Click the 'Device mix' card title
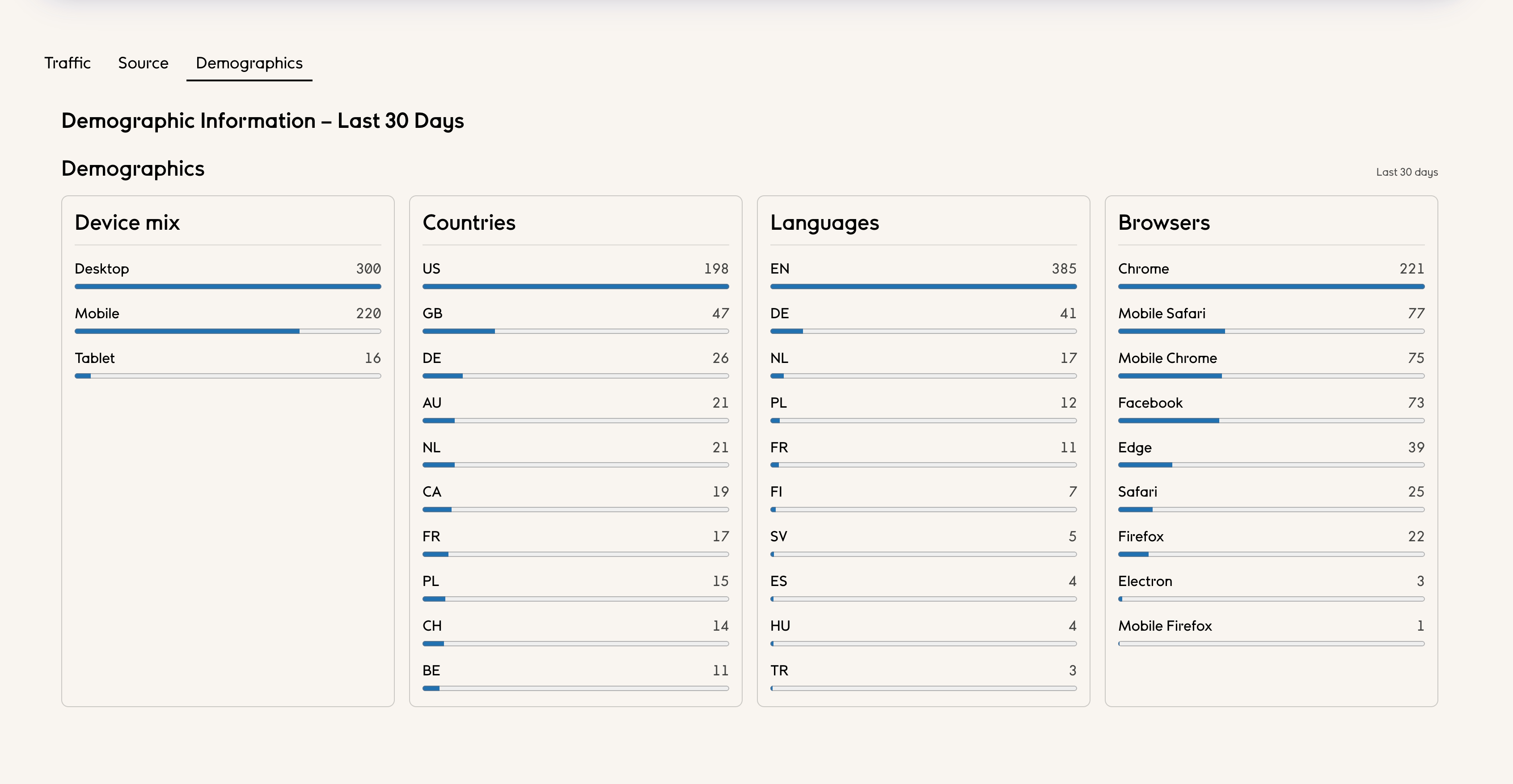This screenshot has width=1513, height=784. coord(127,223)
